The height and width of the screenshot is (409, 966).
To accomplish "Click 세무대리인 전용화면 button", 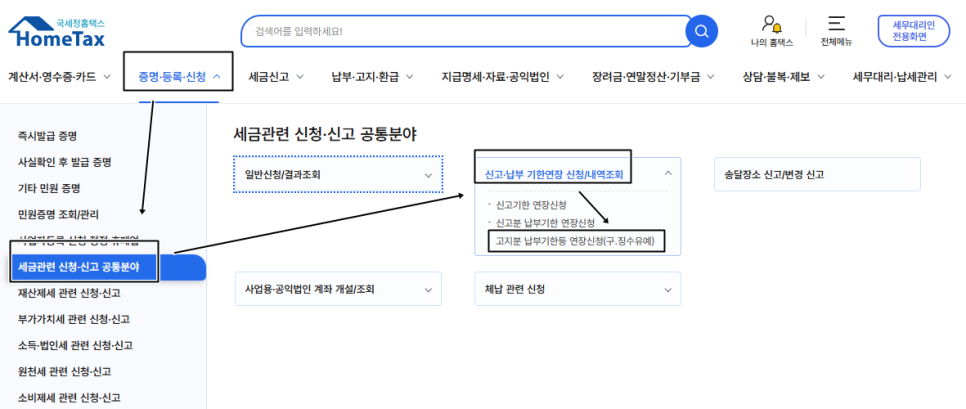I will click(x=914, y=31).
